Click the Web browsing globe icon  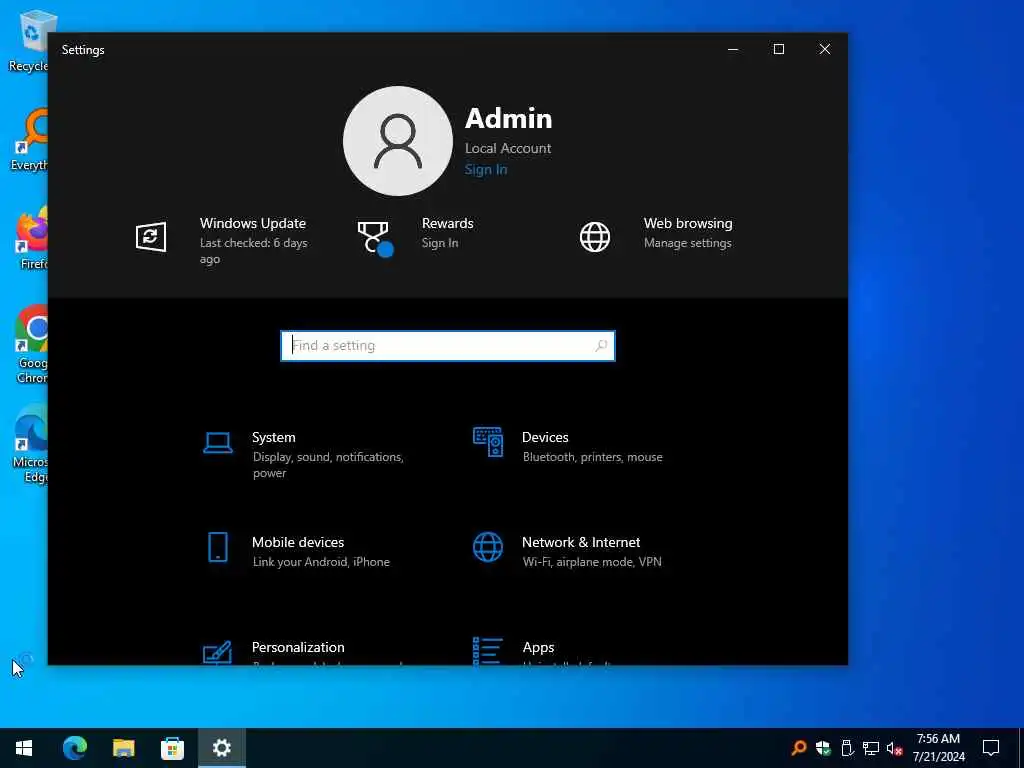(x=595, y=236)
